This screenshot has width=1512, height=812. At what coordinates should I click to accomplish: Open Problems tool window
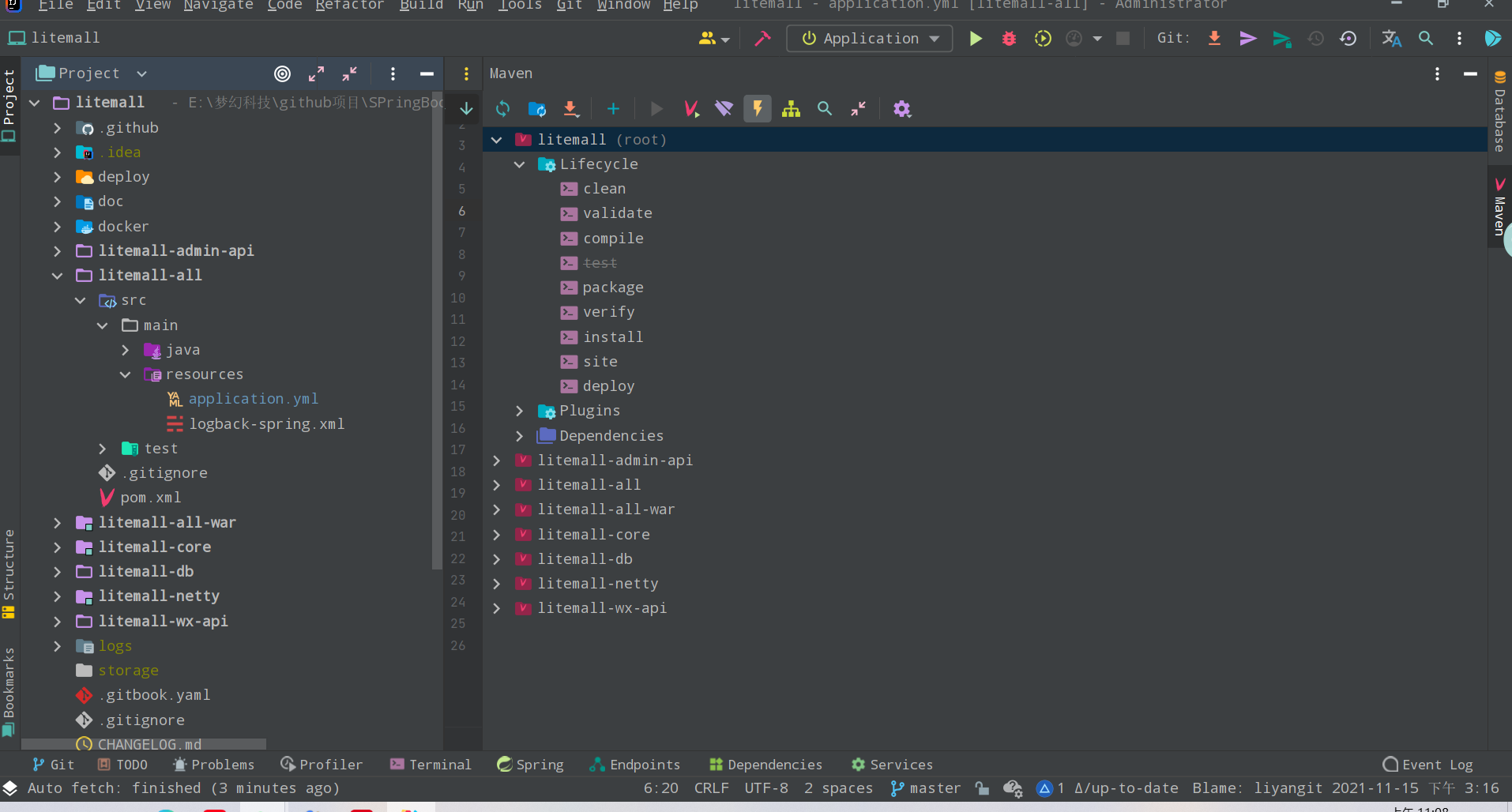tap(214, 765)
